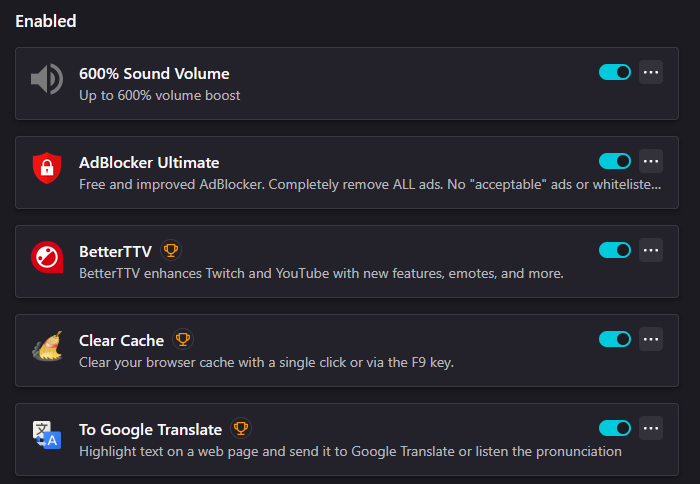This screenshot has height=484, width=700.
Task: Disable the 600% Sound Volume extension toggle
Action: (x=615, y=72)
